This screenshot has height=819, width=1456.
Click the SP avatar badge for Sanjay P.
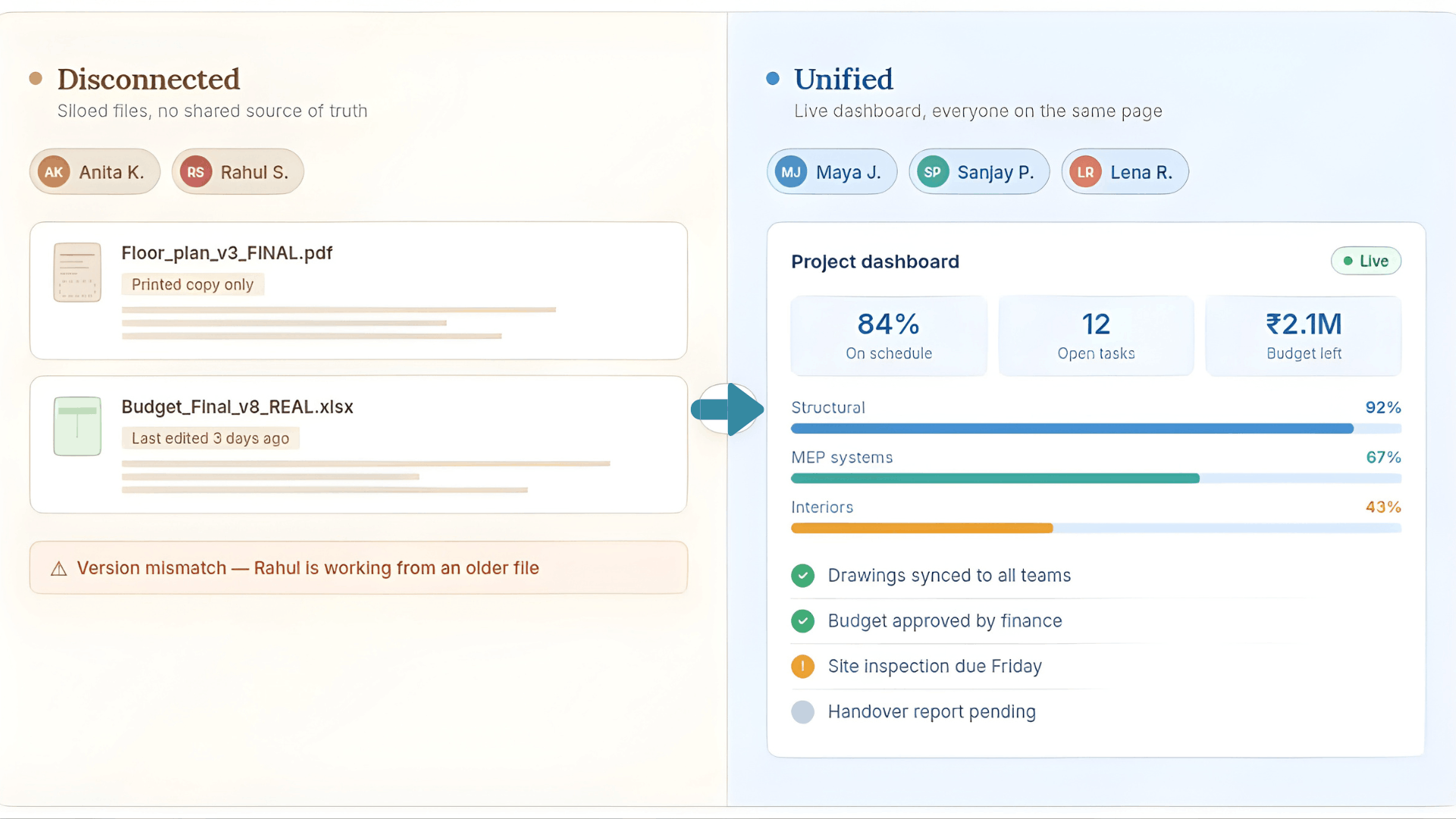click(x=932, y=171)
